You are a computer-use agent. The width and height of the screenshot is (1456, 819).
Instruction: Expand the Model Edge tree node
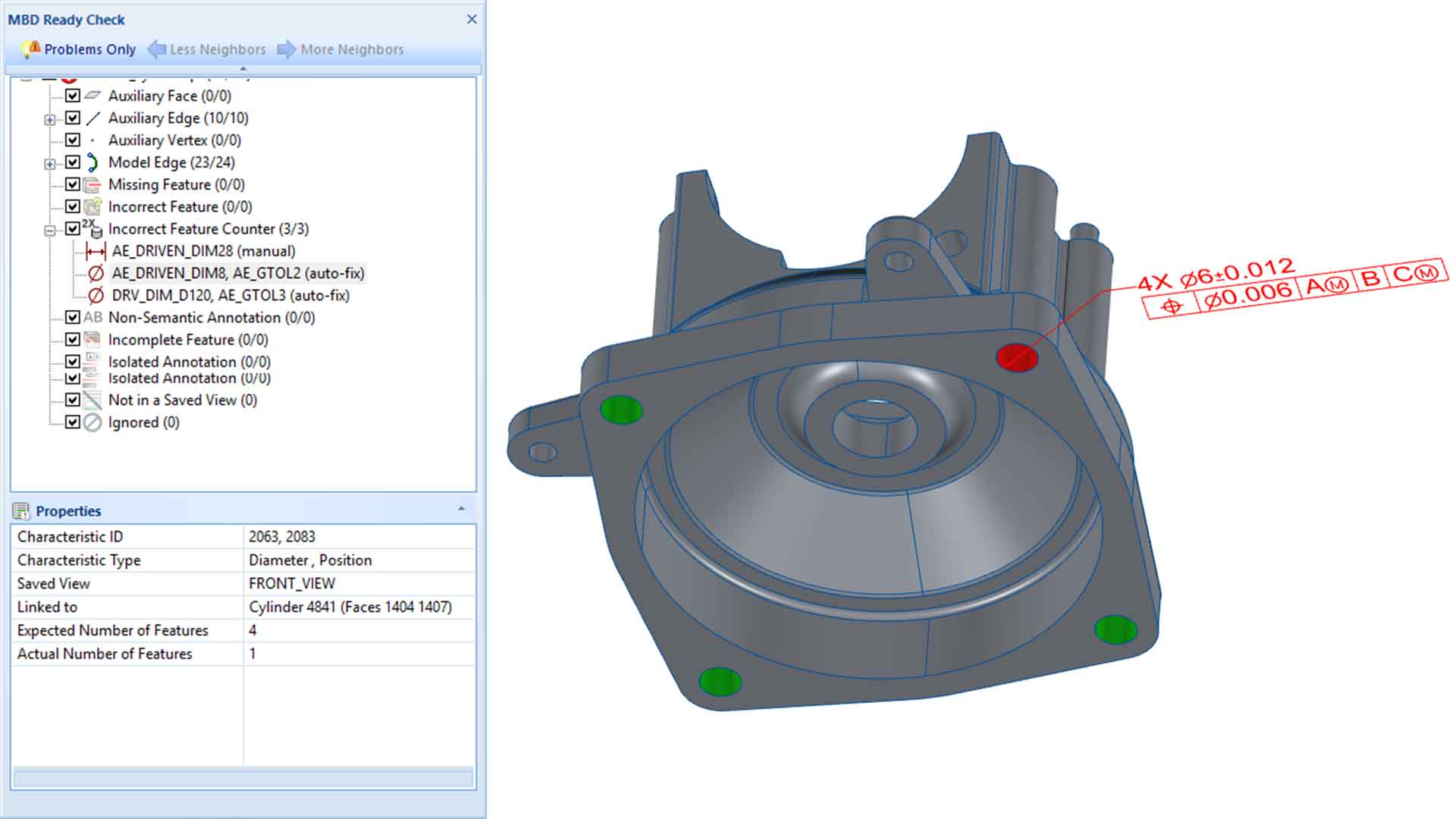click(x=50, y=164)
